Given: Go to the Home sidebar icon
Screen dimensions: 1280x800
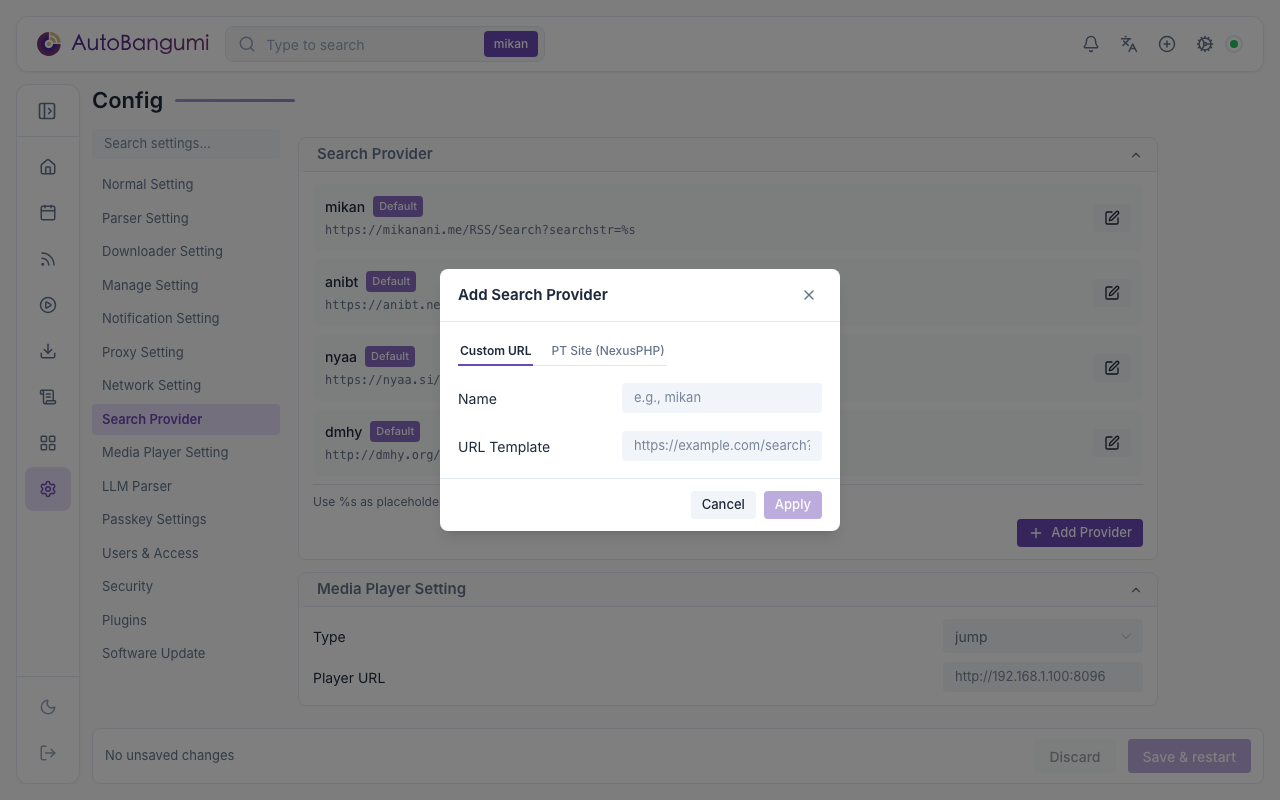Looking at the screenshot, I should point(48,167).
